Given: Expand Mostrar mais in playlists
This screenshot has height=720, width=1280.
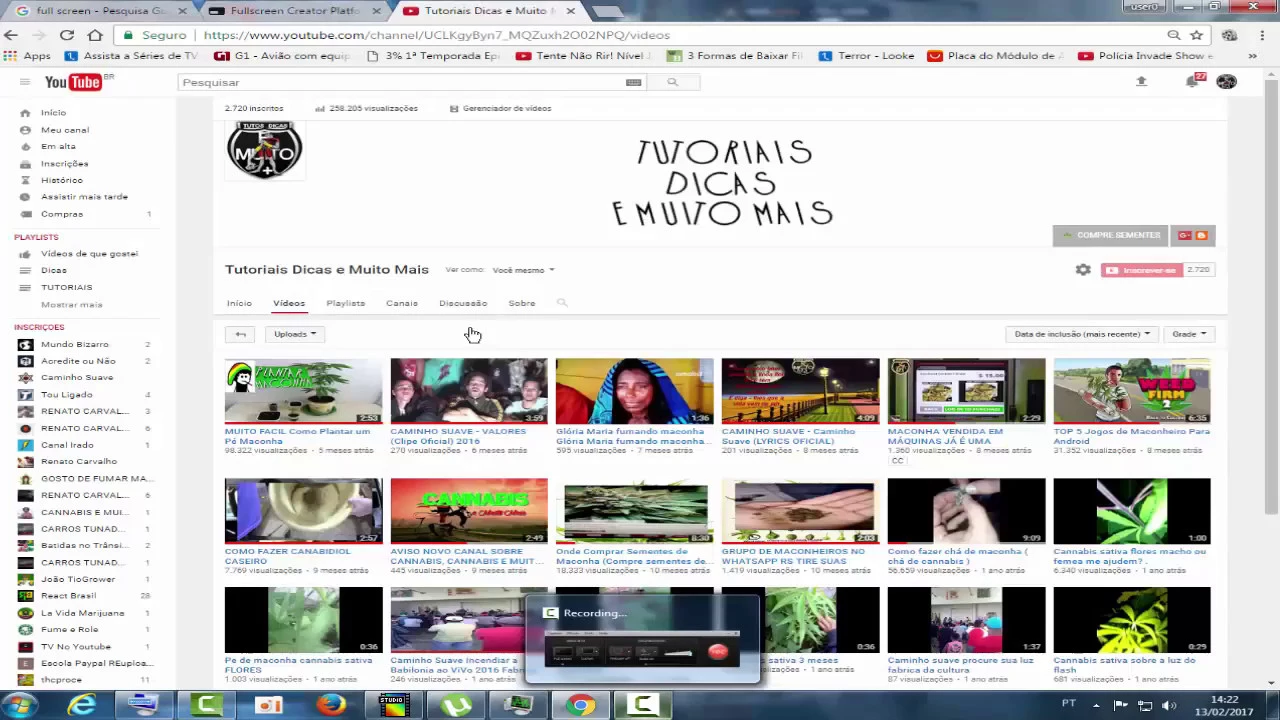Looking at the screenshot, I should click(x=72, y=304).
